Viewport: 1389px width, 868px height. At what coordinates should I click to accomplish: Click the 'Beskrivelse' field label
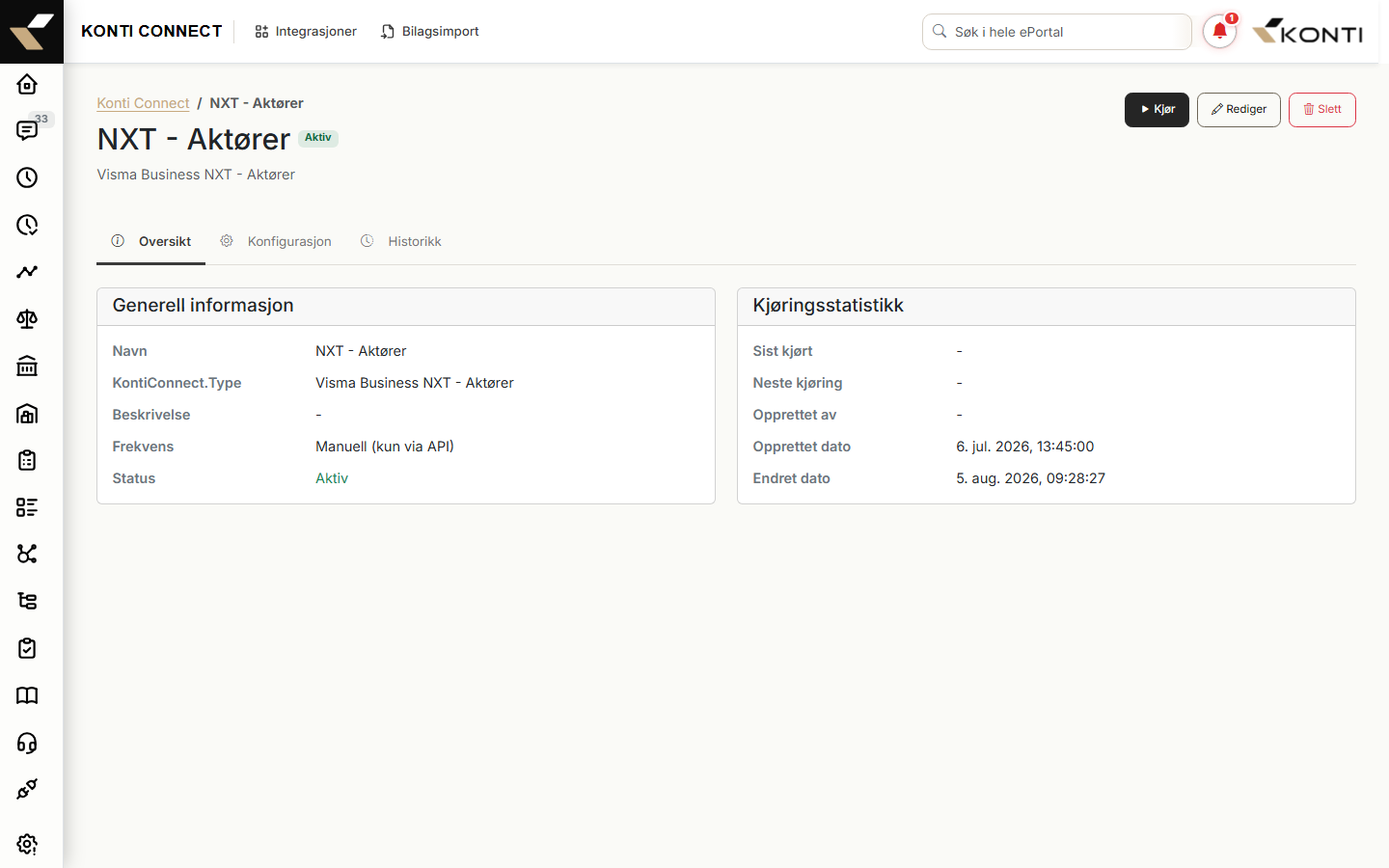click(x=151, y=415)
